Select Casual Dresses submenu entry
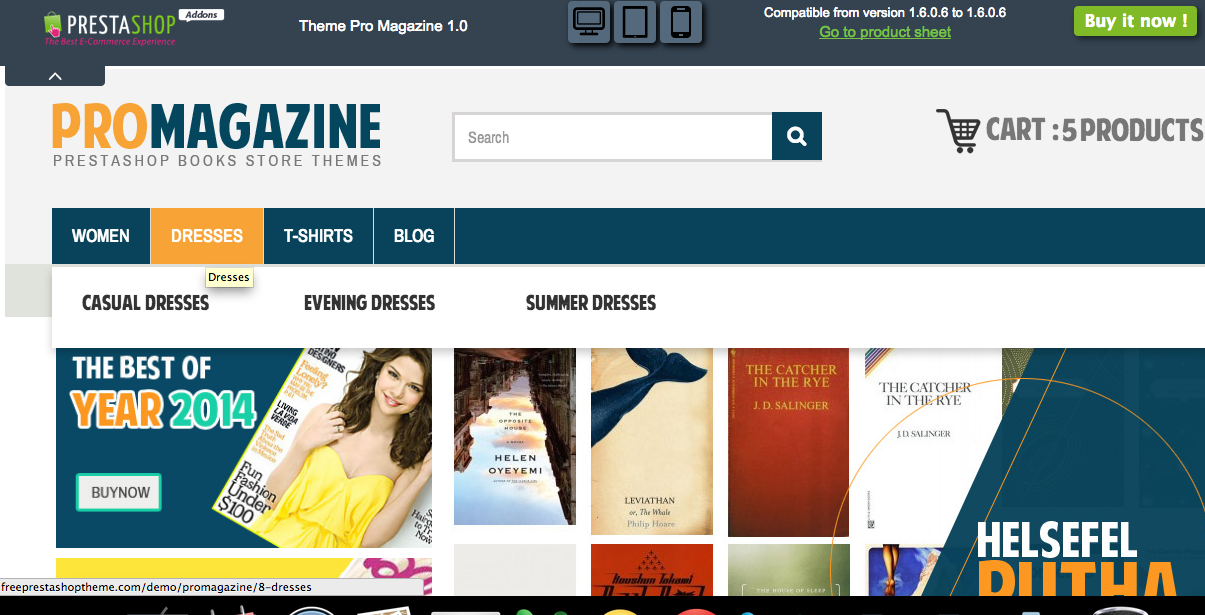1205x615 pixels. (146, 303)
